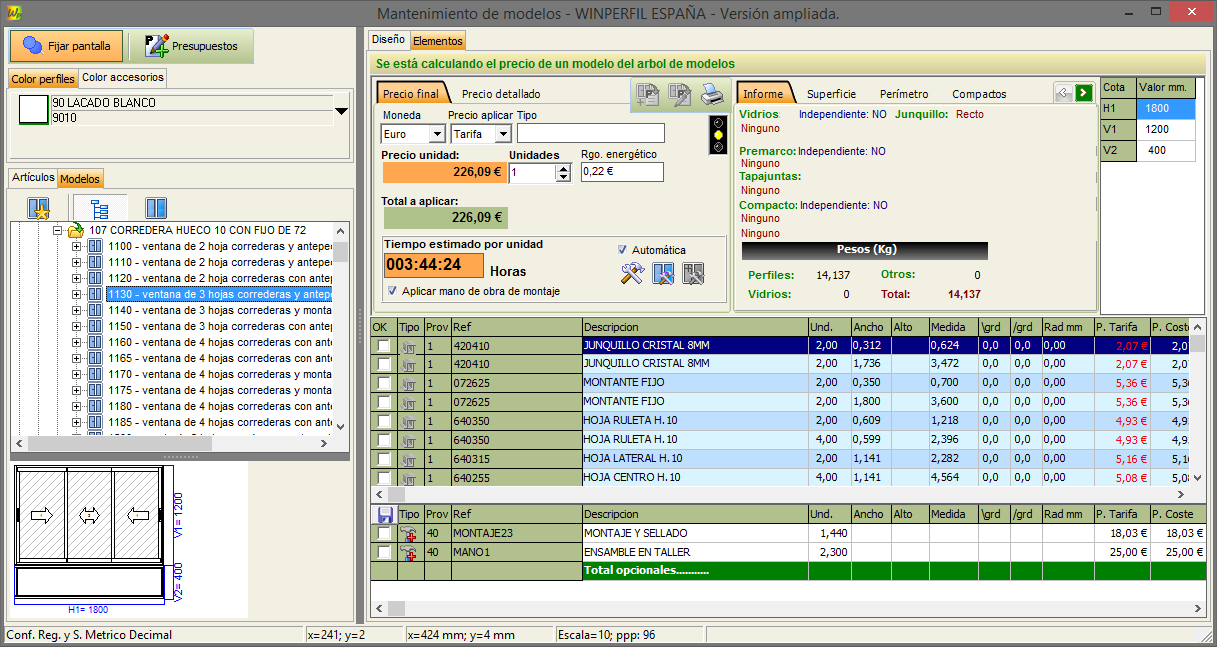Select the V2 value 400 cell
This screenshot has height=647, width=1217.
point(1165,150)
